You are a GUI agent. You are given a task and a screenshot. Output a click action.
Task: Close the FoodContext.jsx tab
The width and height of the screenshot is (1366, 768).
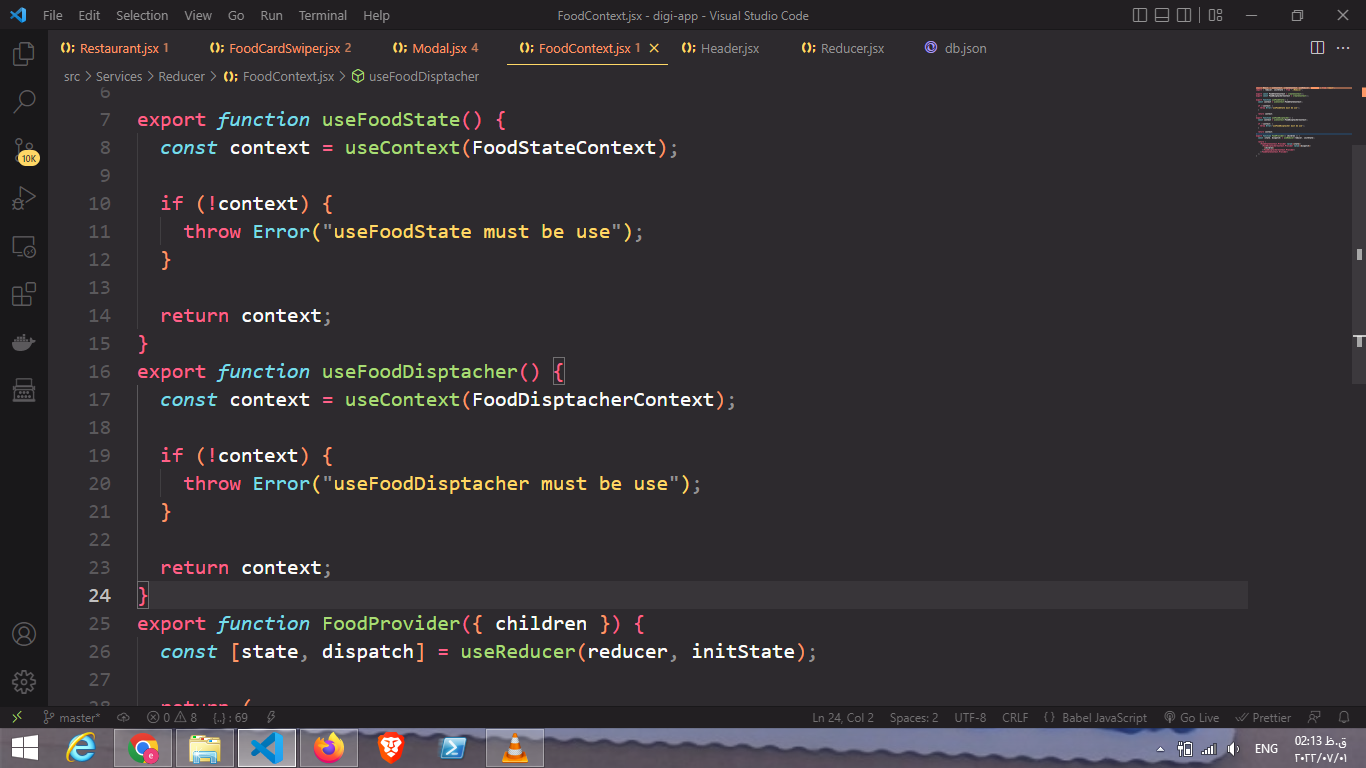tap(654, 48)
